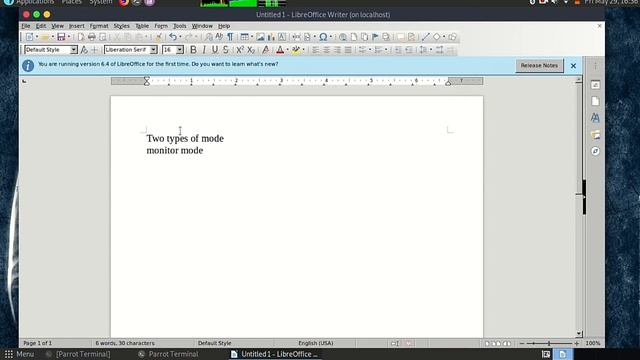
Task: Apply subscript formatting
Action: pyautogui.click(x=251, y=50)
